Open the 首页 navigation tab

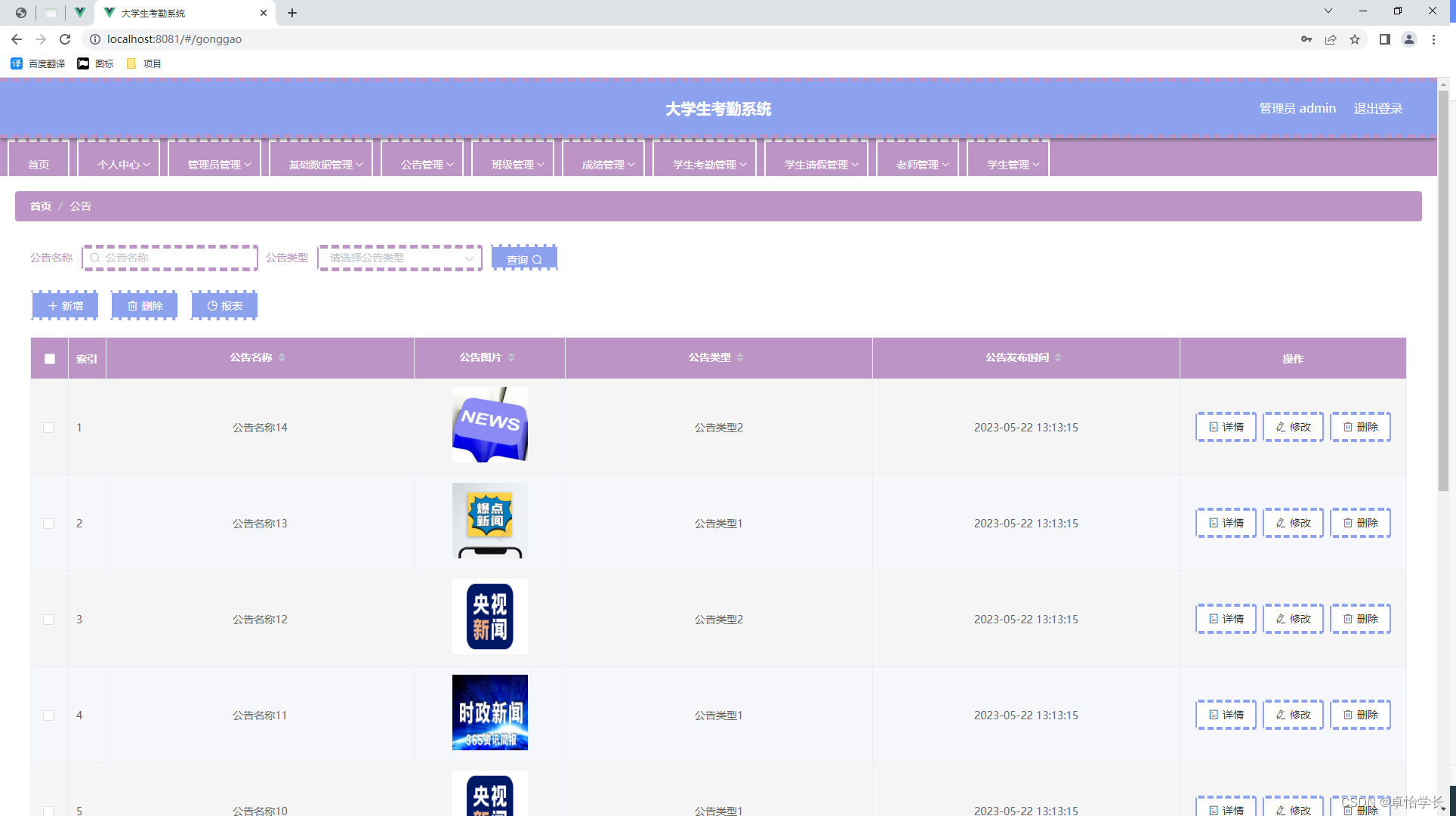(x=39, y=164)
